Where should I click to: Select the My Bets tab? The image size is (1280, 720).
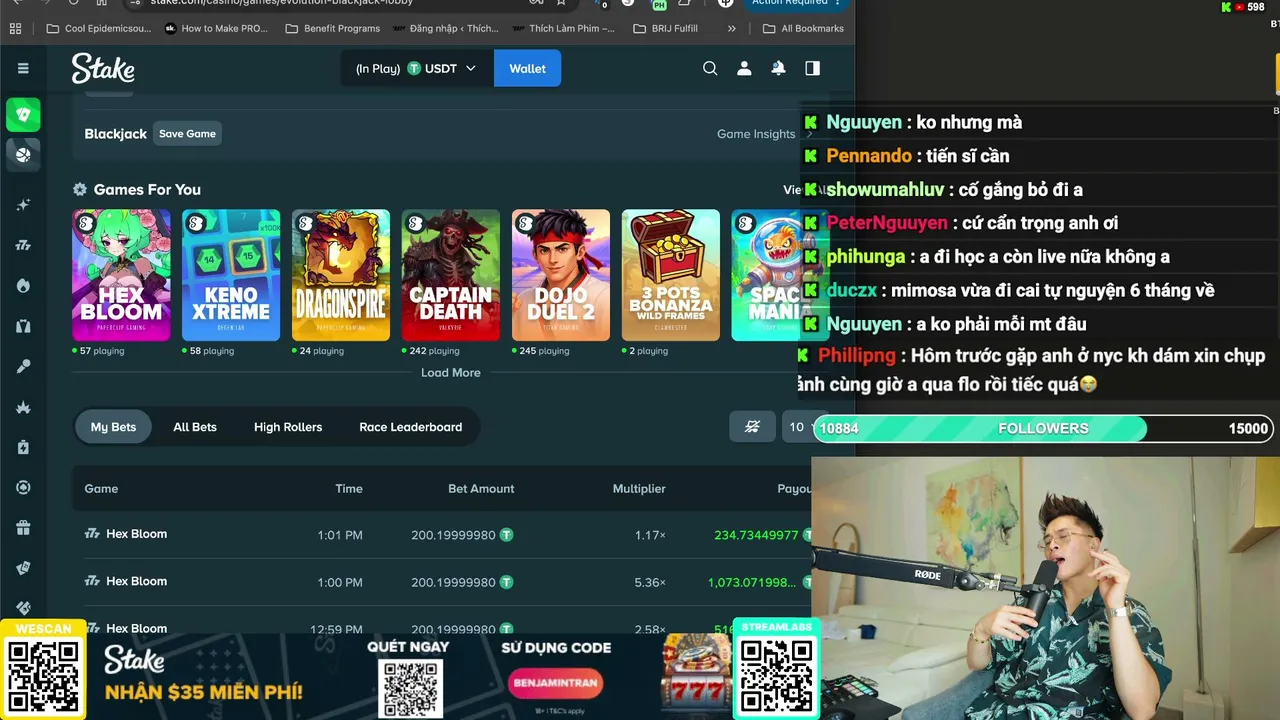(113, 427)
